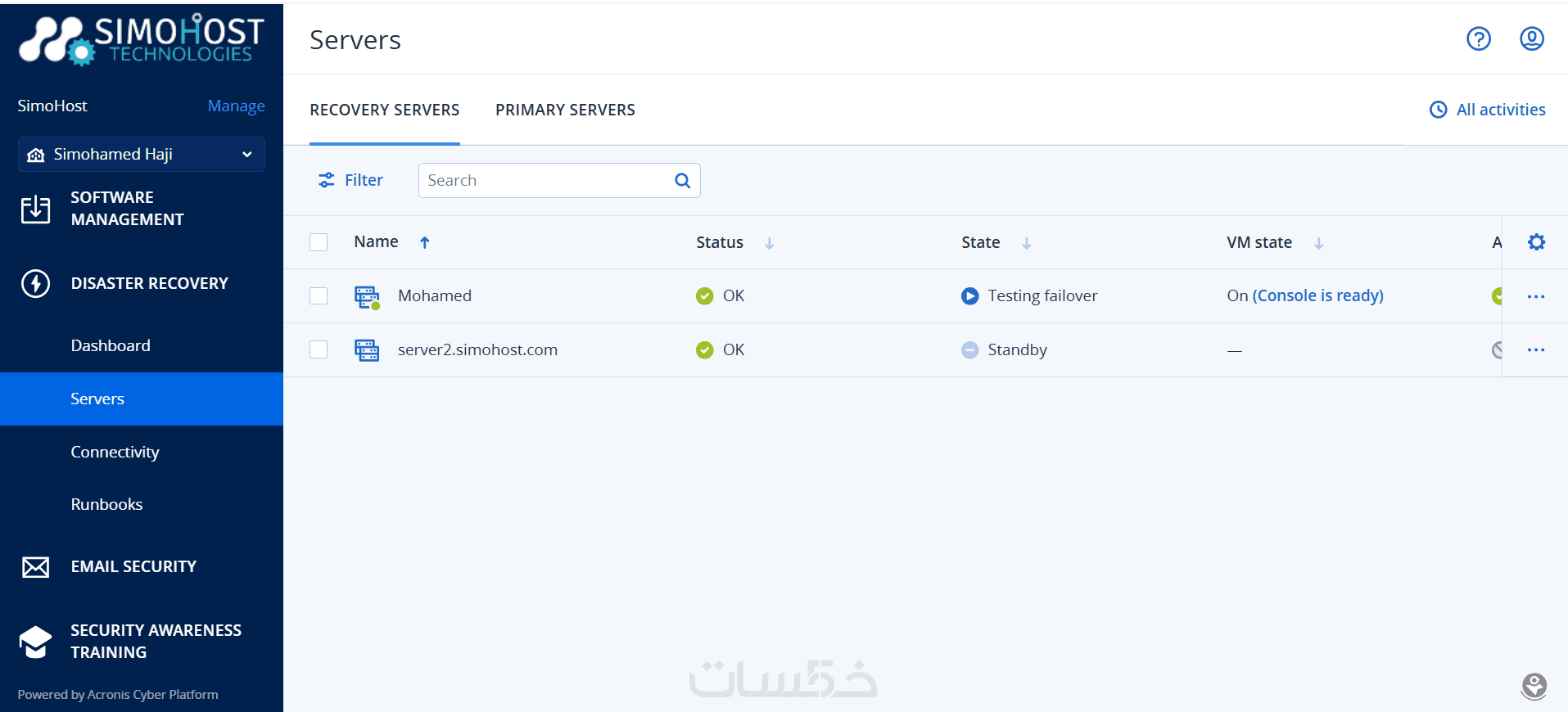Image resolution: width=1568 pixels, height=712 pixels.
Task: Switch to Recovery Servers tab
Action: (x=385, y=110)
